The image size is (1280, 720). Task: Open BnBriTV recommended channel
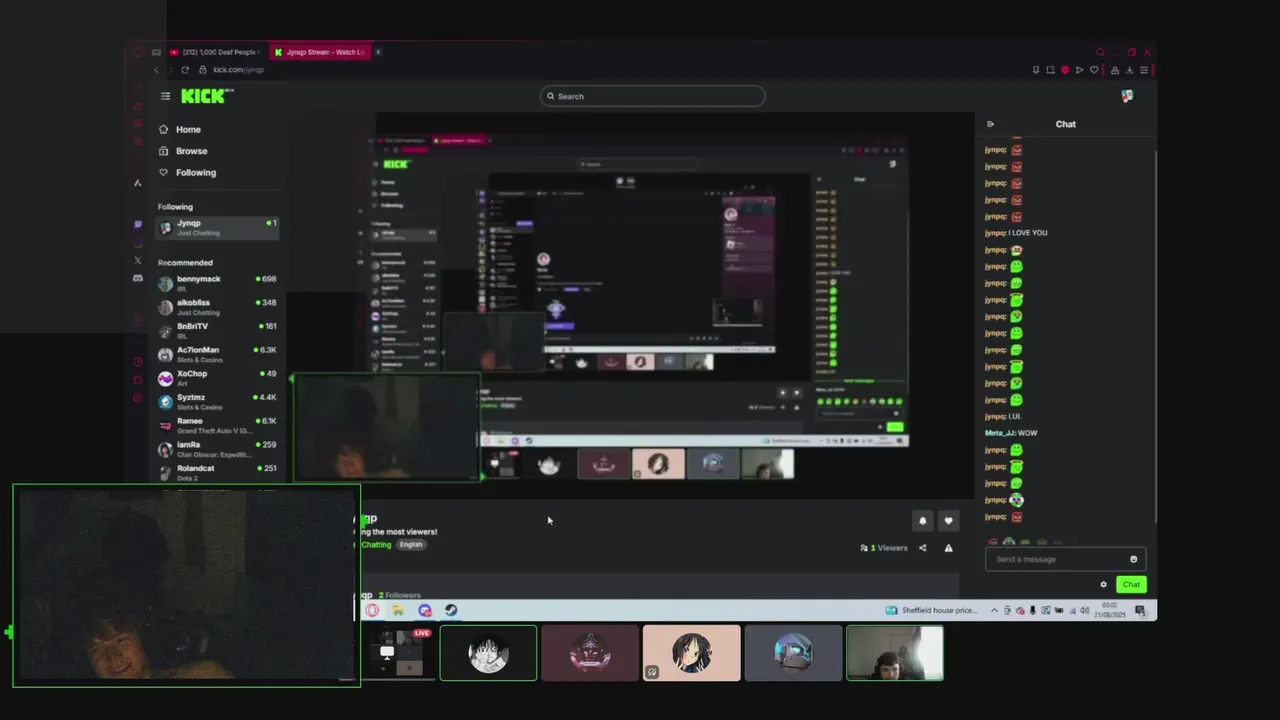click(217, 331)
